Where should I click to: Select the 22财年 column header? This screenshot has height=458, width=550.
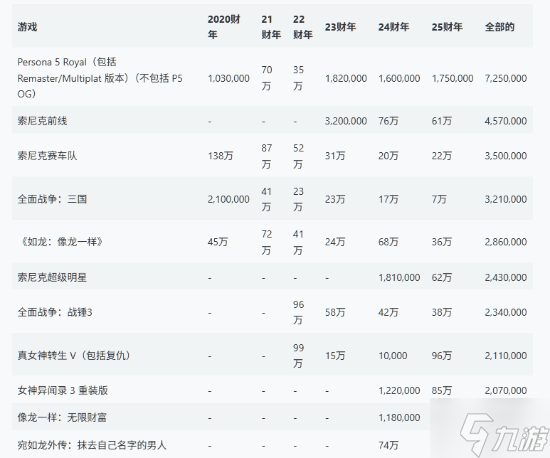[x=303, y=27]
